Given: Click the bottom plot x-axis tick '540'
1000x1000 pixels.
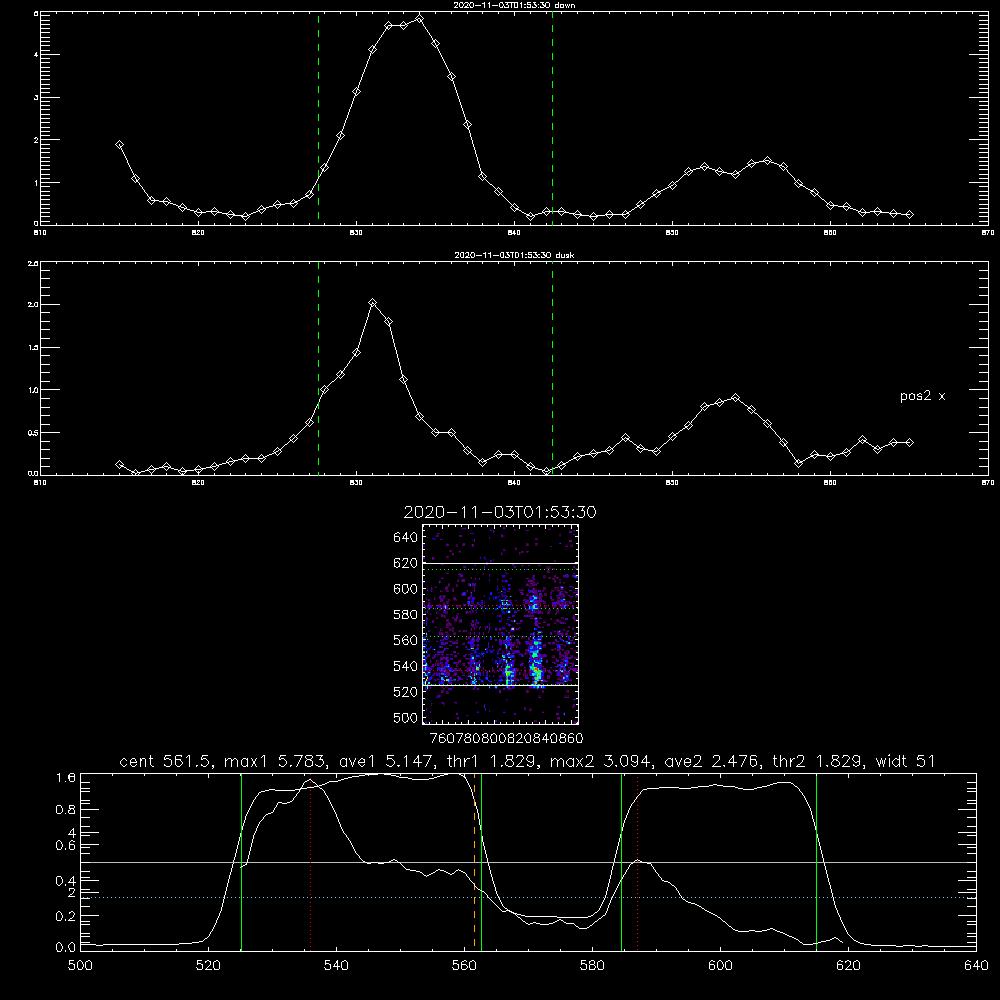Looking at the screenshot, I should tap(336, 966).
